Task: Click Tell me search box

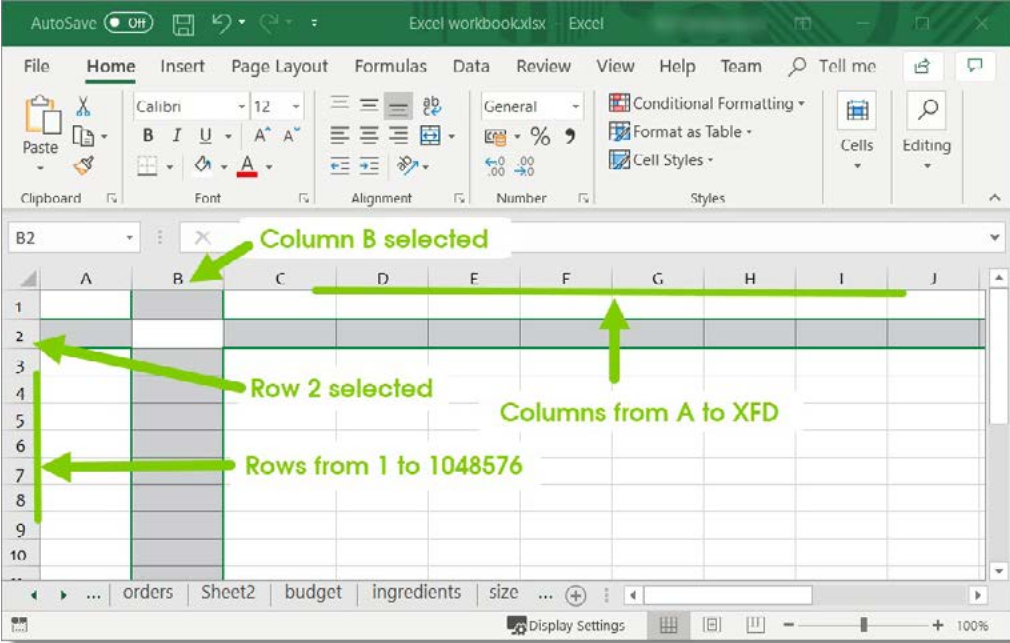Action: tap(832, 66)
